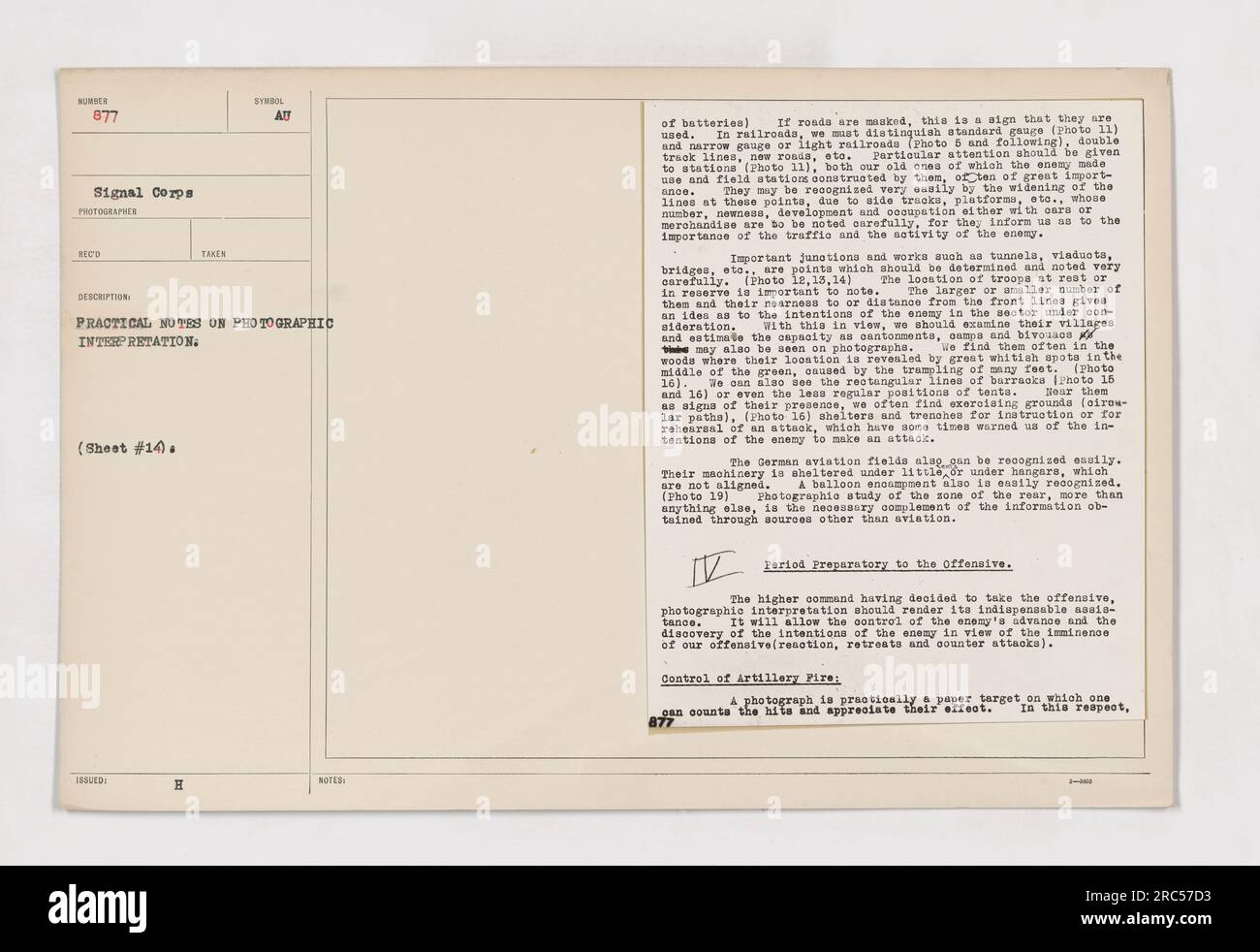Select the symbol value "AU"
Screen dimensions: 1260x952
point(284,114)
